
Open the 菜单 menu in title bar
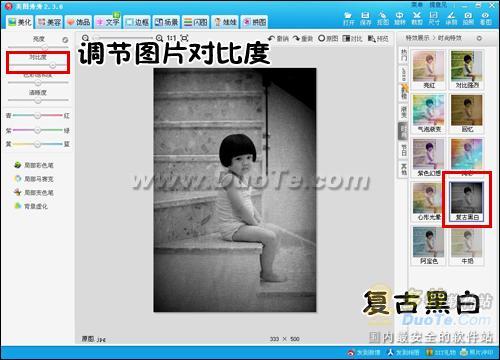tap(417, 5)
